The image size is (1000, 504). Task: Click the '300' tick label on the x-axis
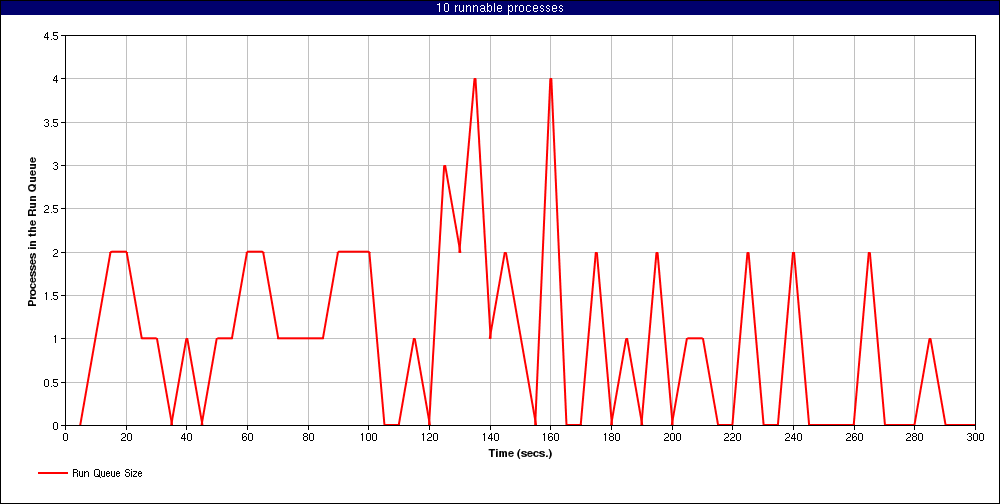point(975,437)
